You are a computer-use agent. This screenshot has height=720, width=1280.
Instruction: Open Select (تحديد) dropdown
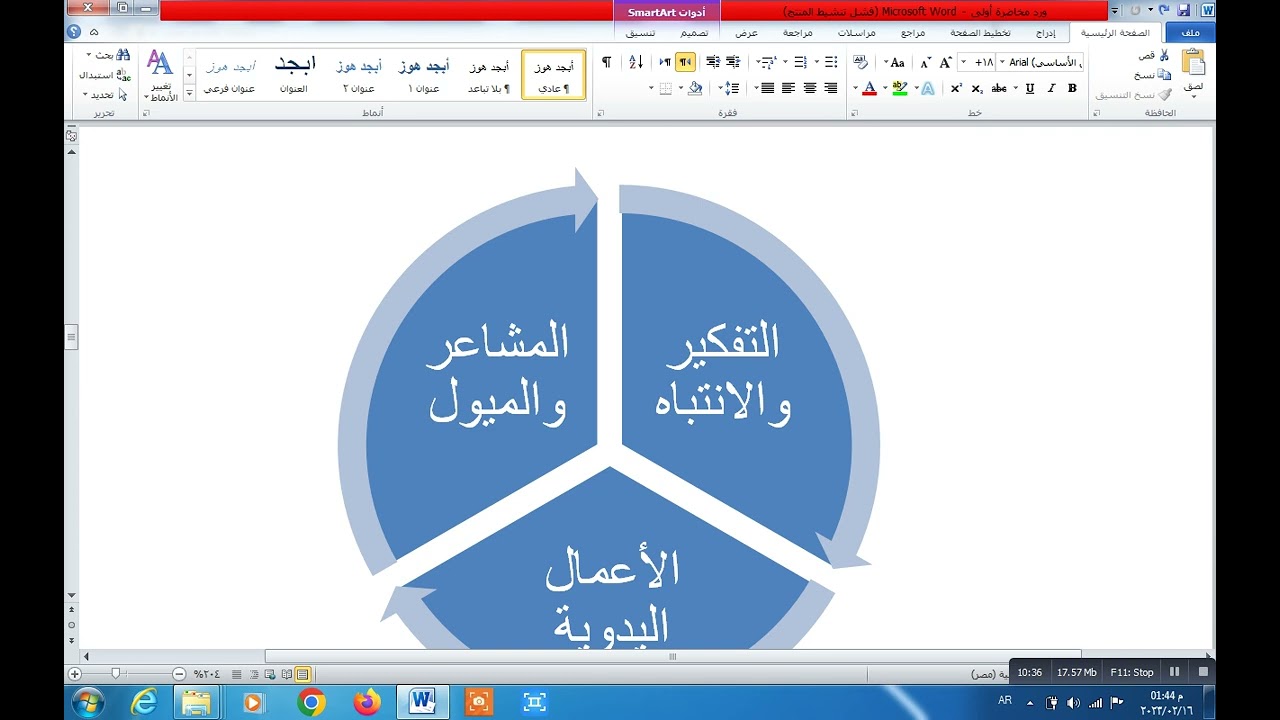click(106, 95)
